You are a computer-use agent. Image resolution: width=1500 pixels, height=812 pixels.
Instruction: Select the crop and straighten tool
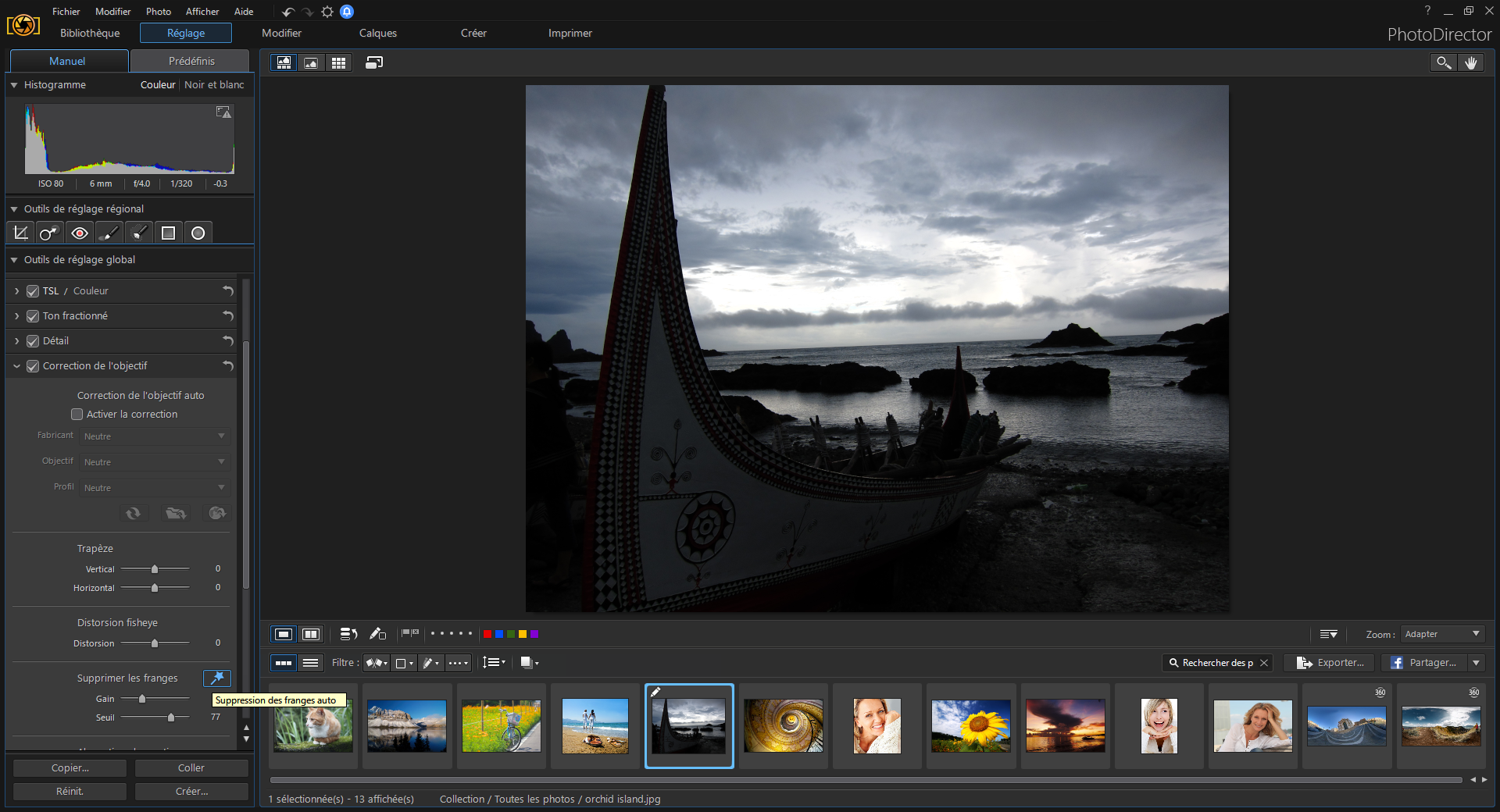[21, 233]
